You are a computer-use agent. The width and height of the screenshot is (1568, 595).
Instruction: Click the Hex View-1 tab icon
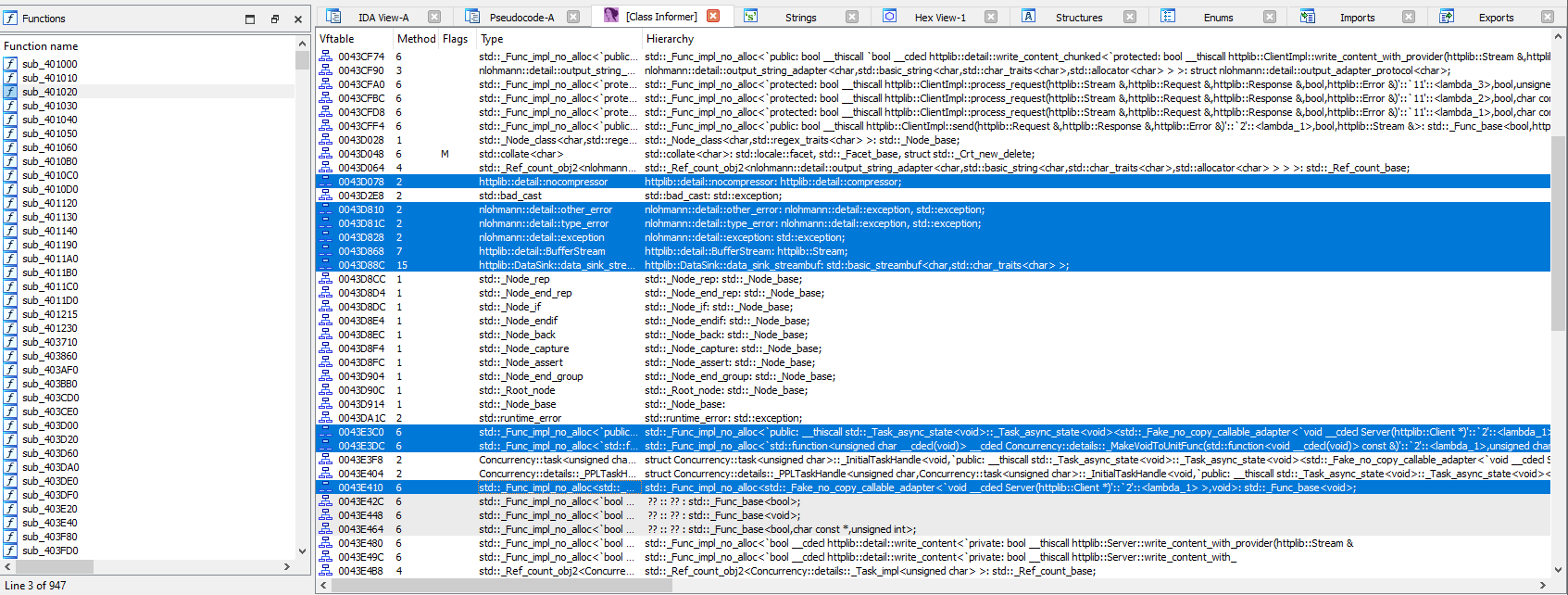(889, 17)
